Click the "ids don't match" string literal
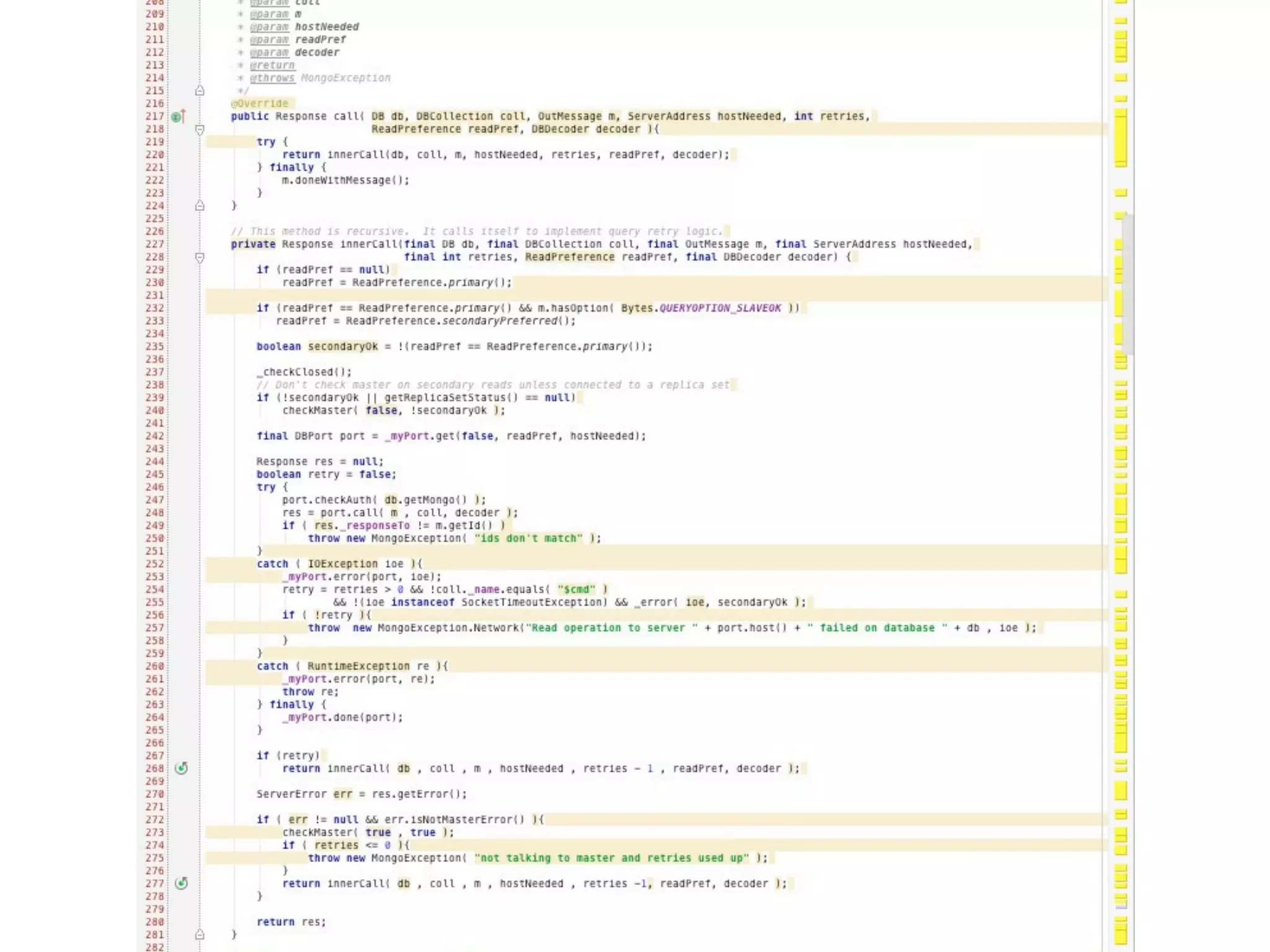This screenshot has width=1270, height=952. 528,539
